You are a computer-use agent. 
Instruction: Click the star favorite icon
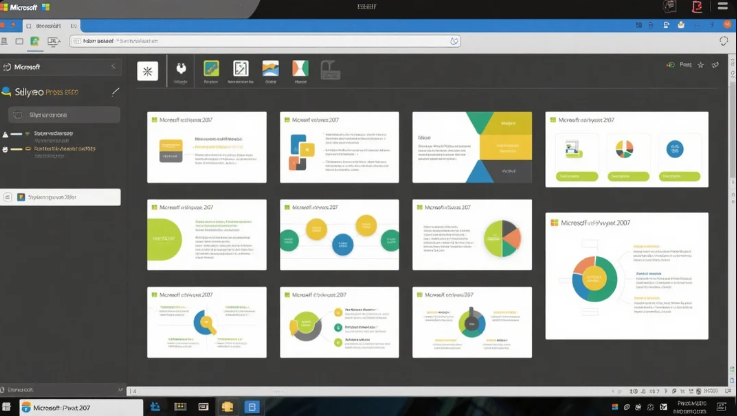[x=700, y=65]
